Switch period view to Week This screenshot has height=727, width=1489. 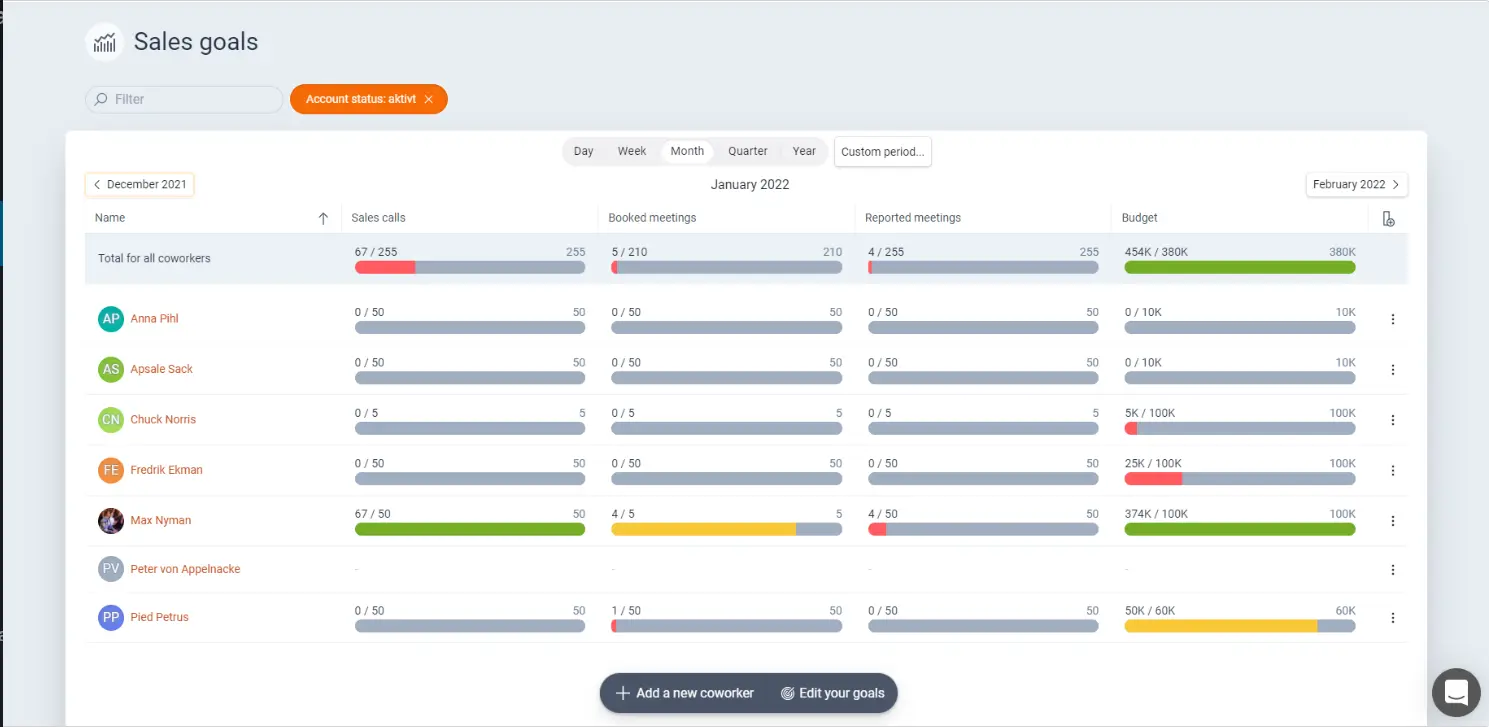(631, 151)
